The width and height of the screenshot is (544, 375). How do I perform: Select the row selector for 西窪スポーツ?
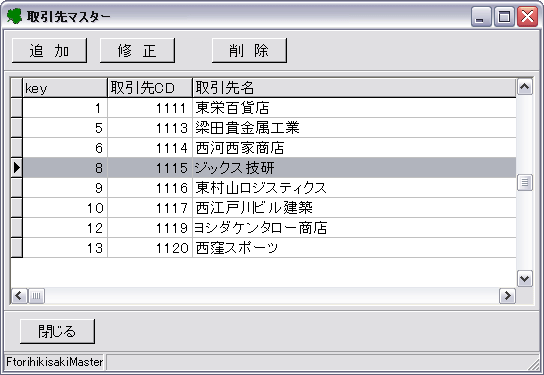[x=16, y=248]
